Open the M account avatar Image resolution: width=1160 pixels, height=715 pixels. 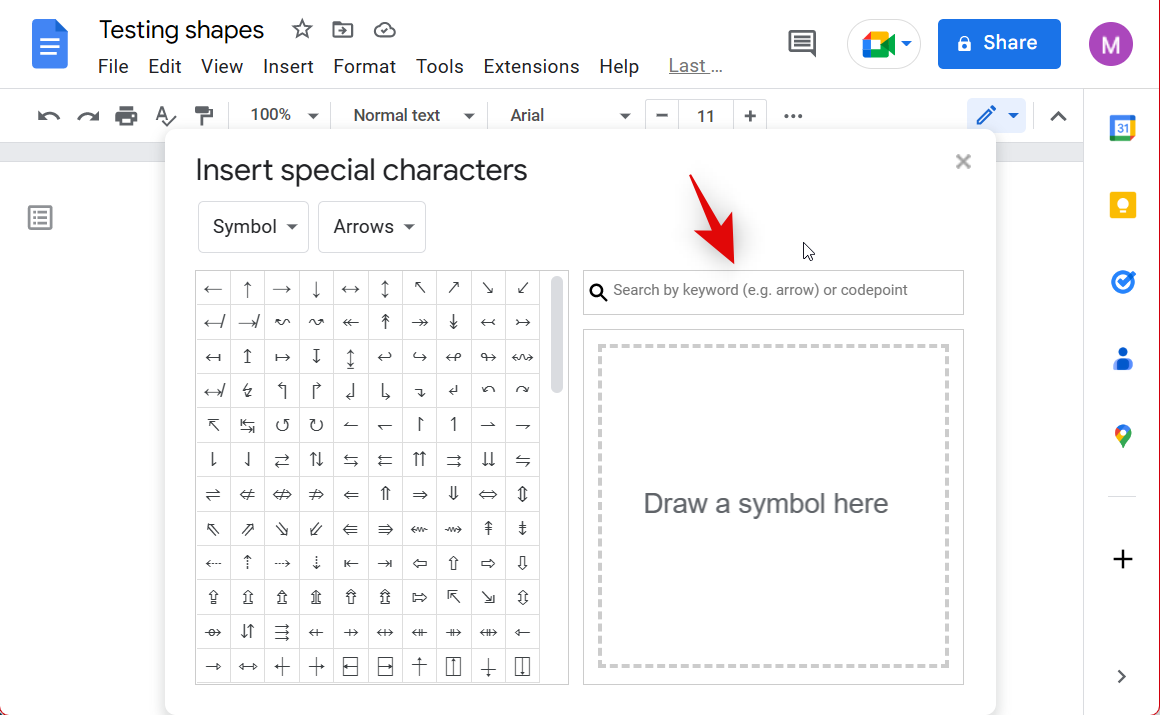tap(1110, 44)
